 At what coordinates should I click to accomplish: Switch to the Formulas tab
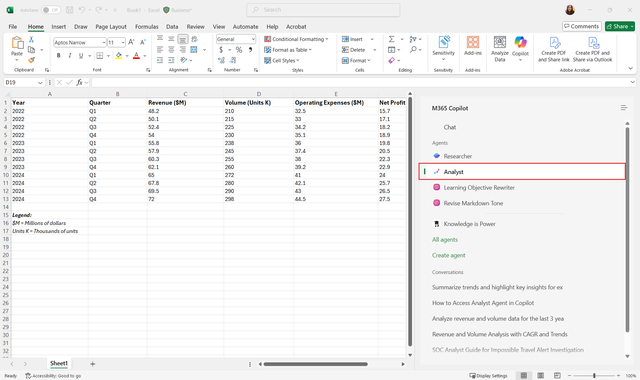click(x=147, y=27)
